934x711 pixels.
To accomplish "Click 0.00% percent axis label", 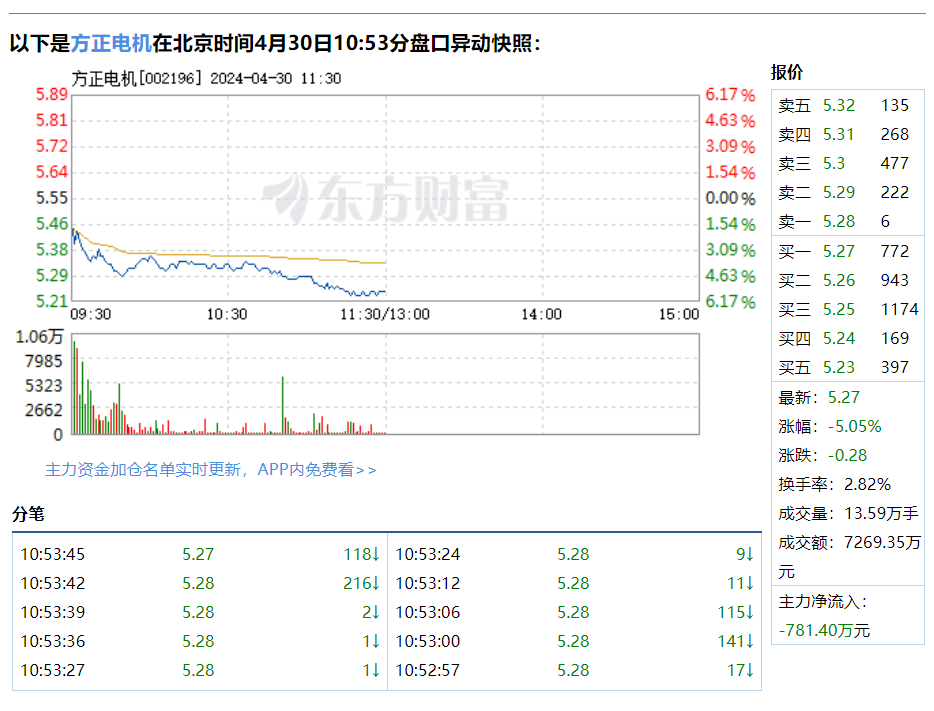I will [730, 198].
